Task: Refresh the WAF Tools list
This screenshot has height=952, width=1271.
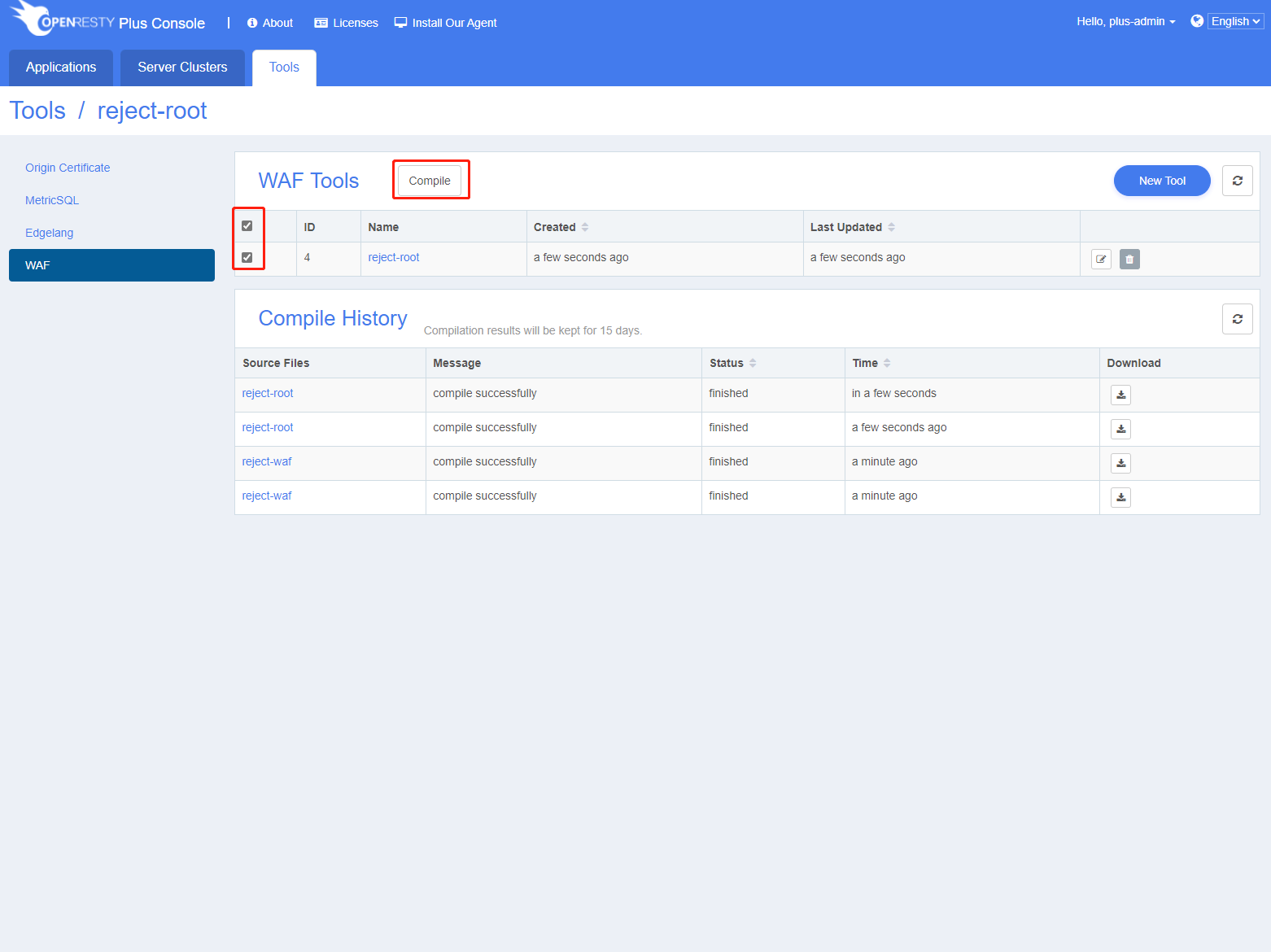Action: [1237, 181]
